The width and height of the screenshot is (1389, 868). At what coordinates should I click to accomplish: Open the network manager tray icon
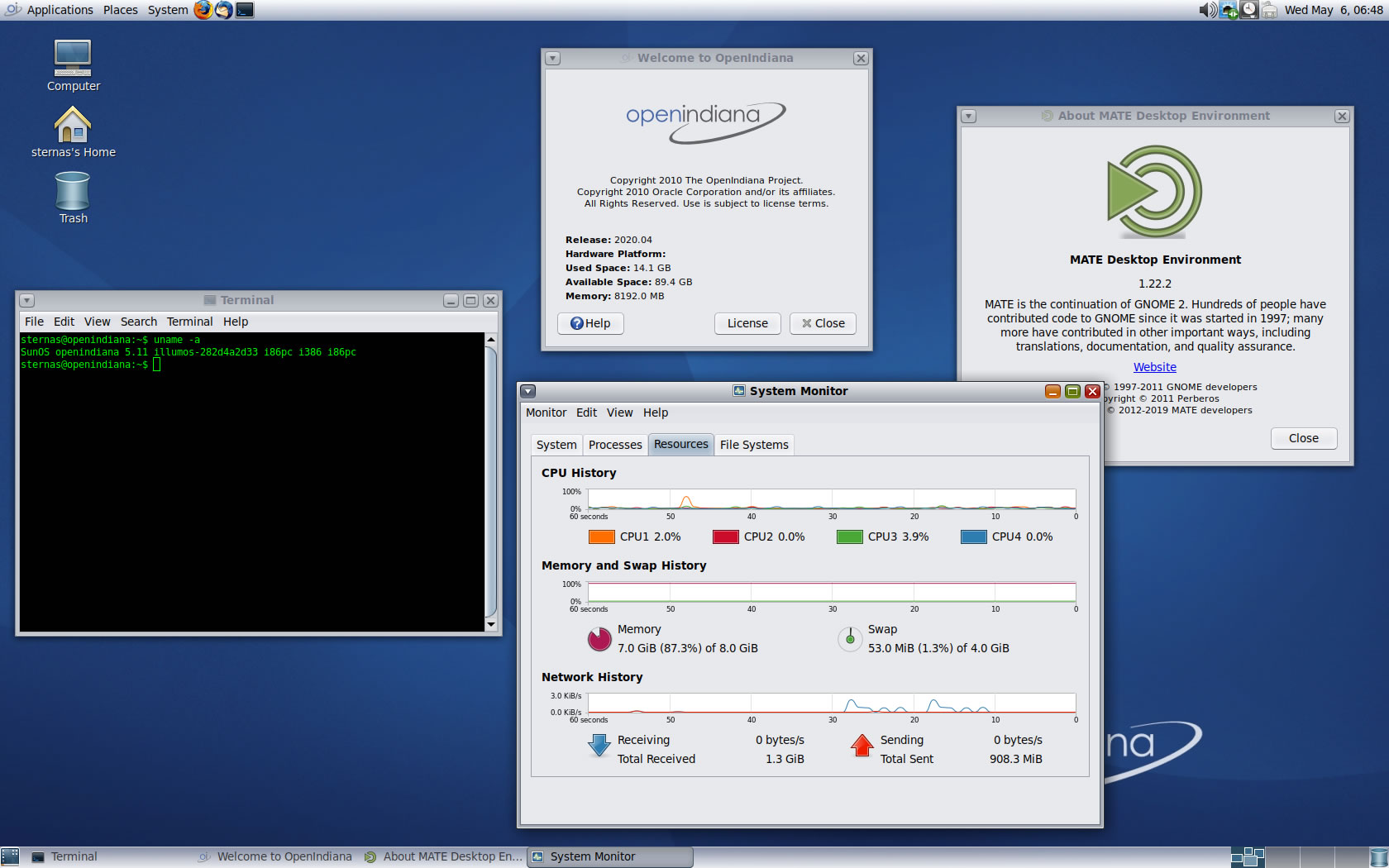click(x=1229, y=10)
